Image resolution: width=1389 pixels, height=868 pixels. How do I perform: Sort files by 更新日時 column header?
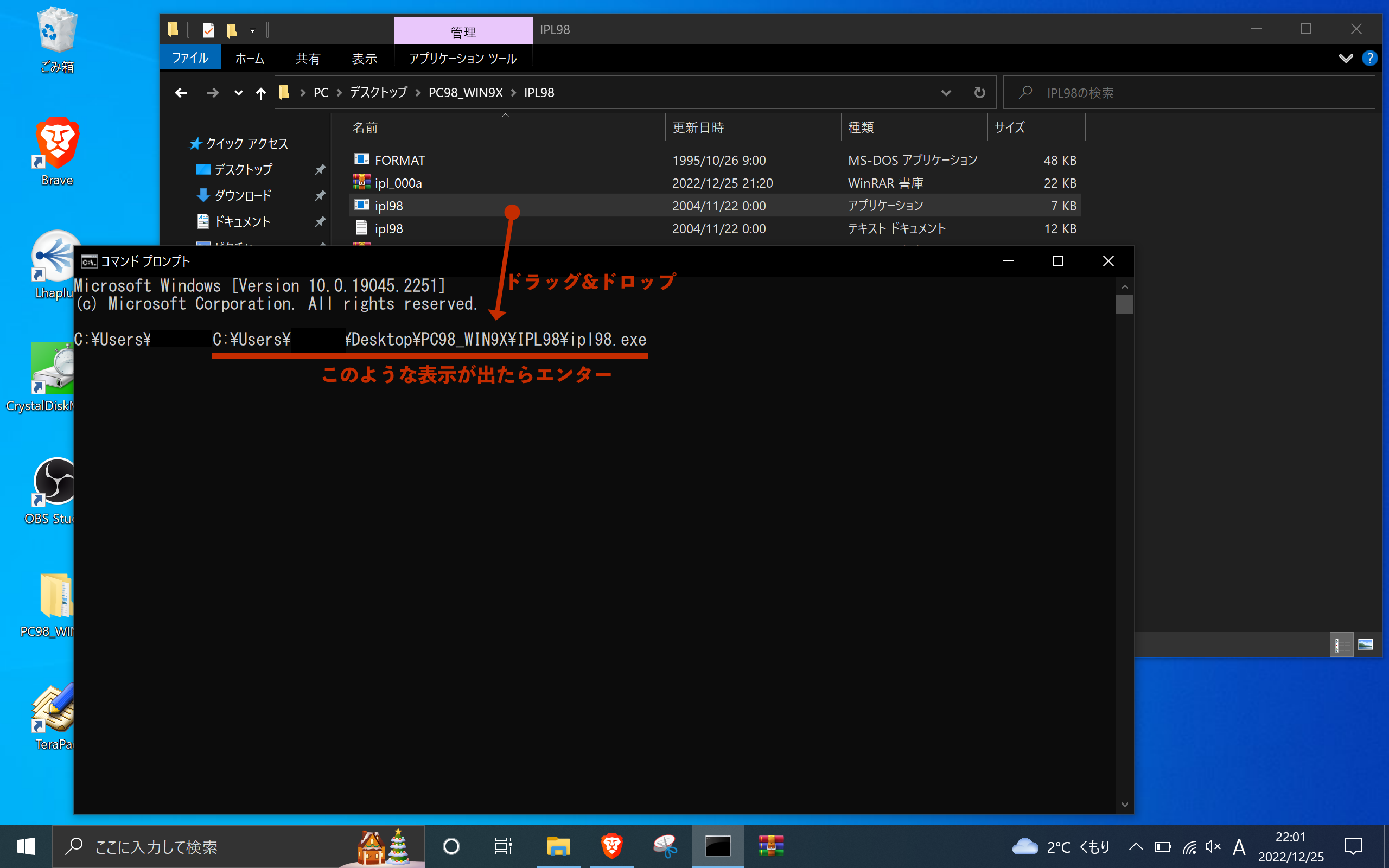(698, 127)
